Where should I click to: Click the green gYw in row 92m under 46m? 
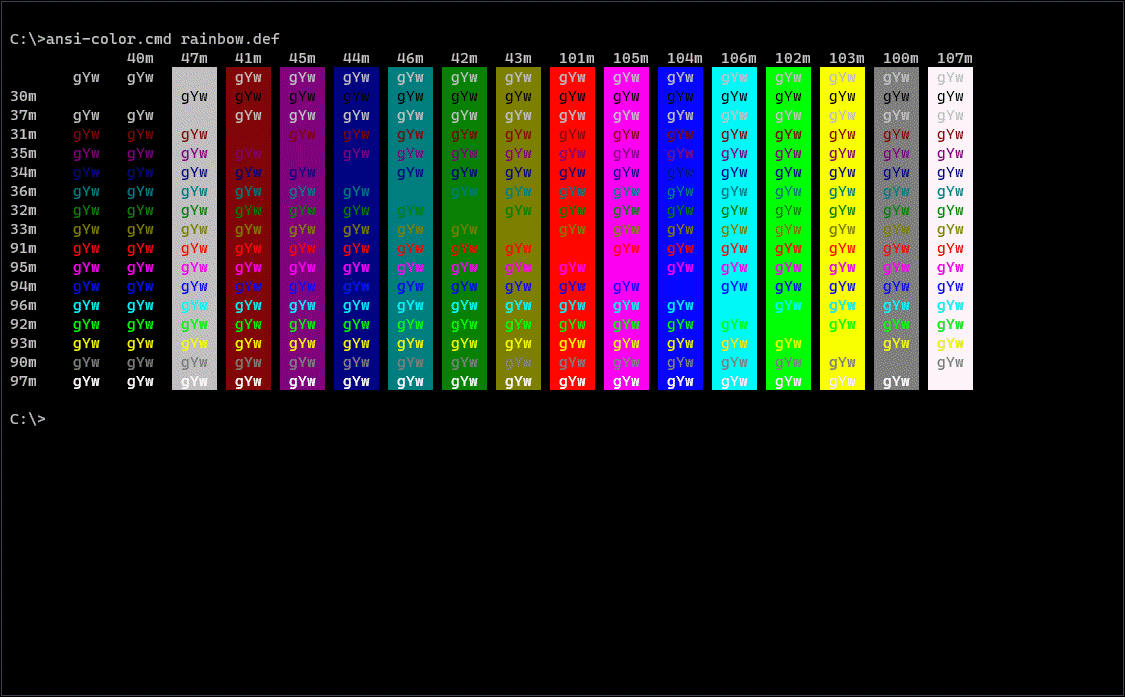pyautogui.click(x=410, y=325)
